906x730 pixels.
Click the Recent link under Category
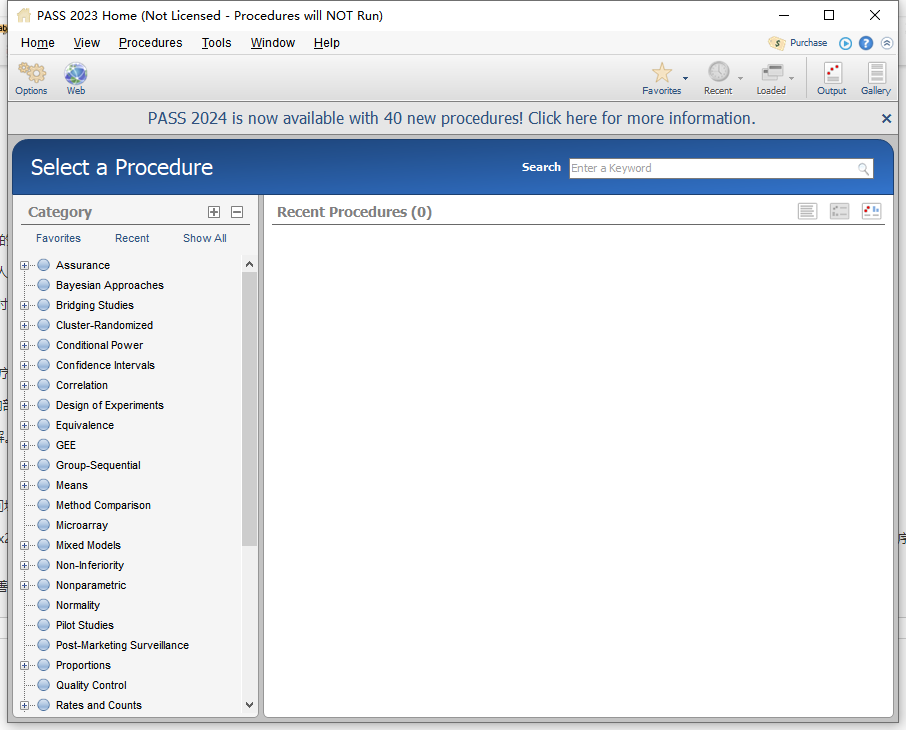tap(132, 238)
